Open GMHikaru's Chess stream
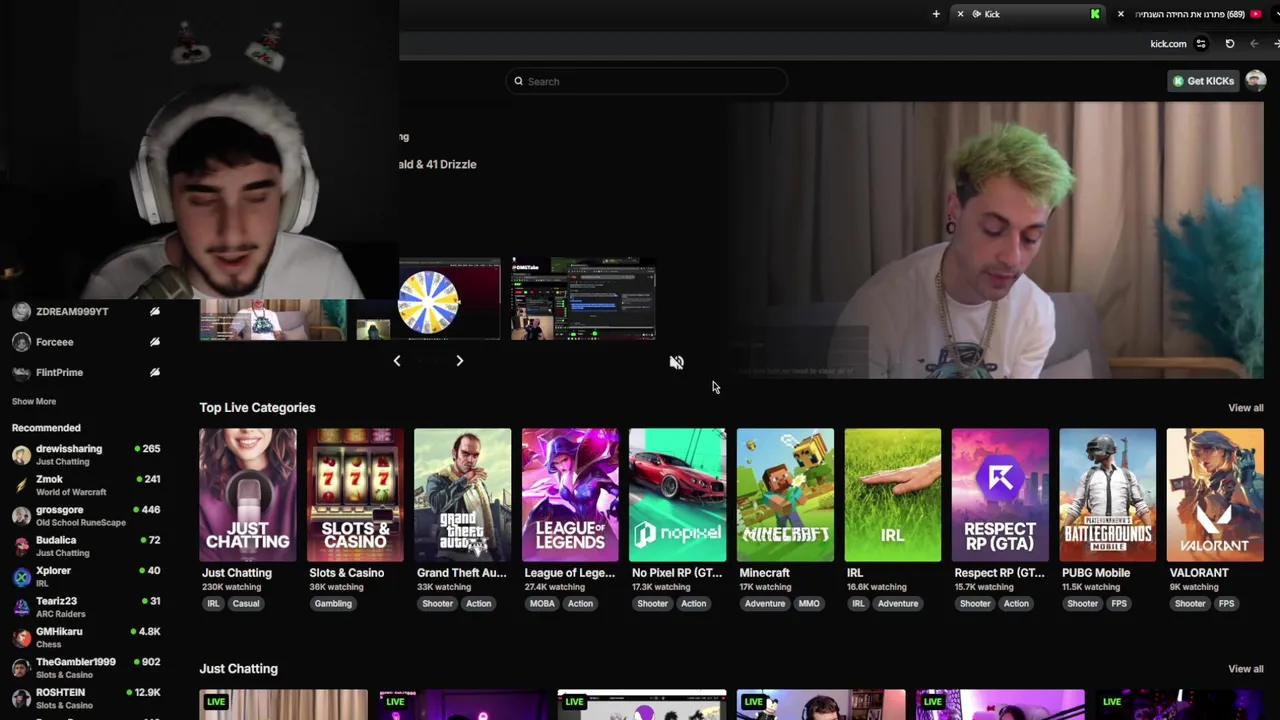The width and height of the screenshot is (1280, 720). tap(86, 637)
